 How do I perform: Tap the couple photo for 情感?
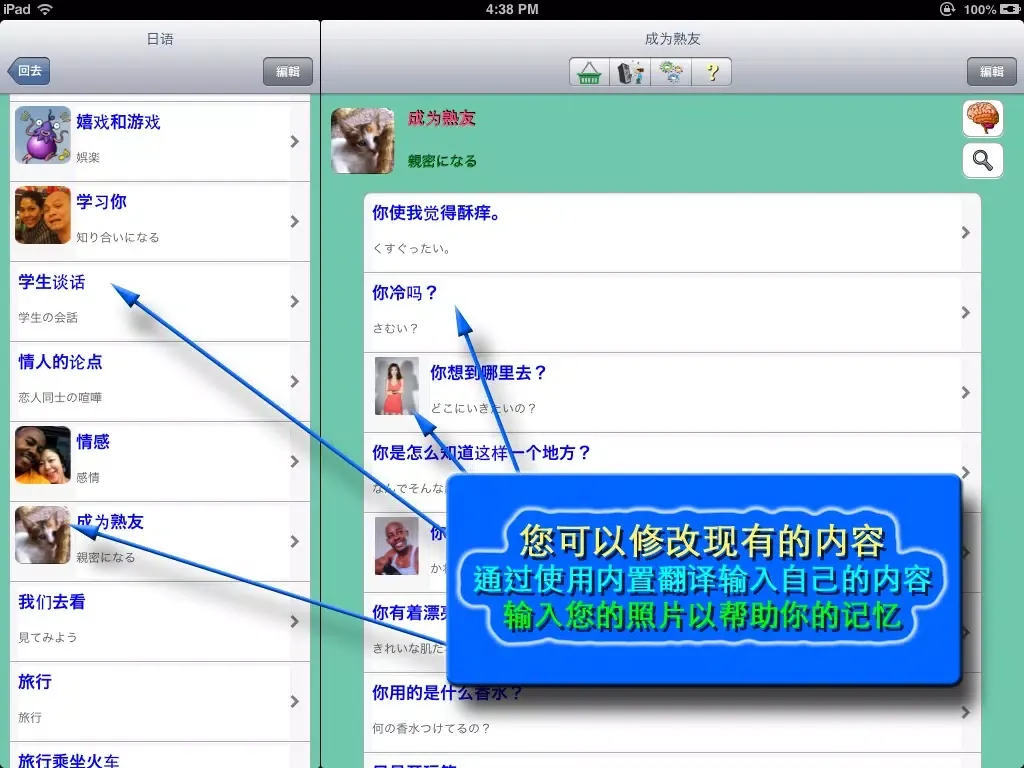tap(42, 455)
